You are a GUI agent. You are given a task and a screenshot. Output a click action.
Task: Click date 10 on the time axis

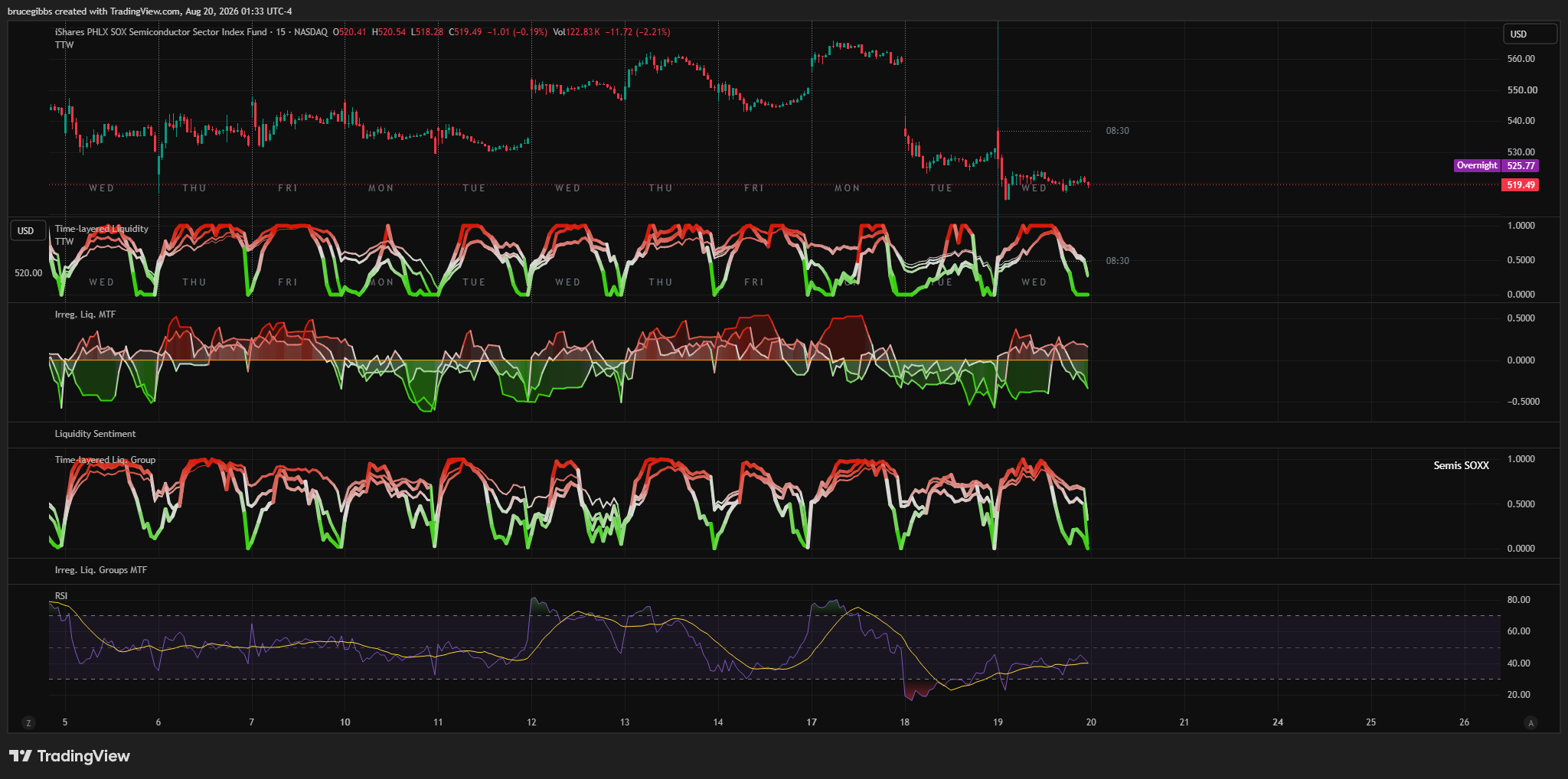(x=345, y=722)
